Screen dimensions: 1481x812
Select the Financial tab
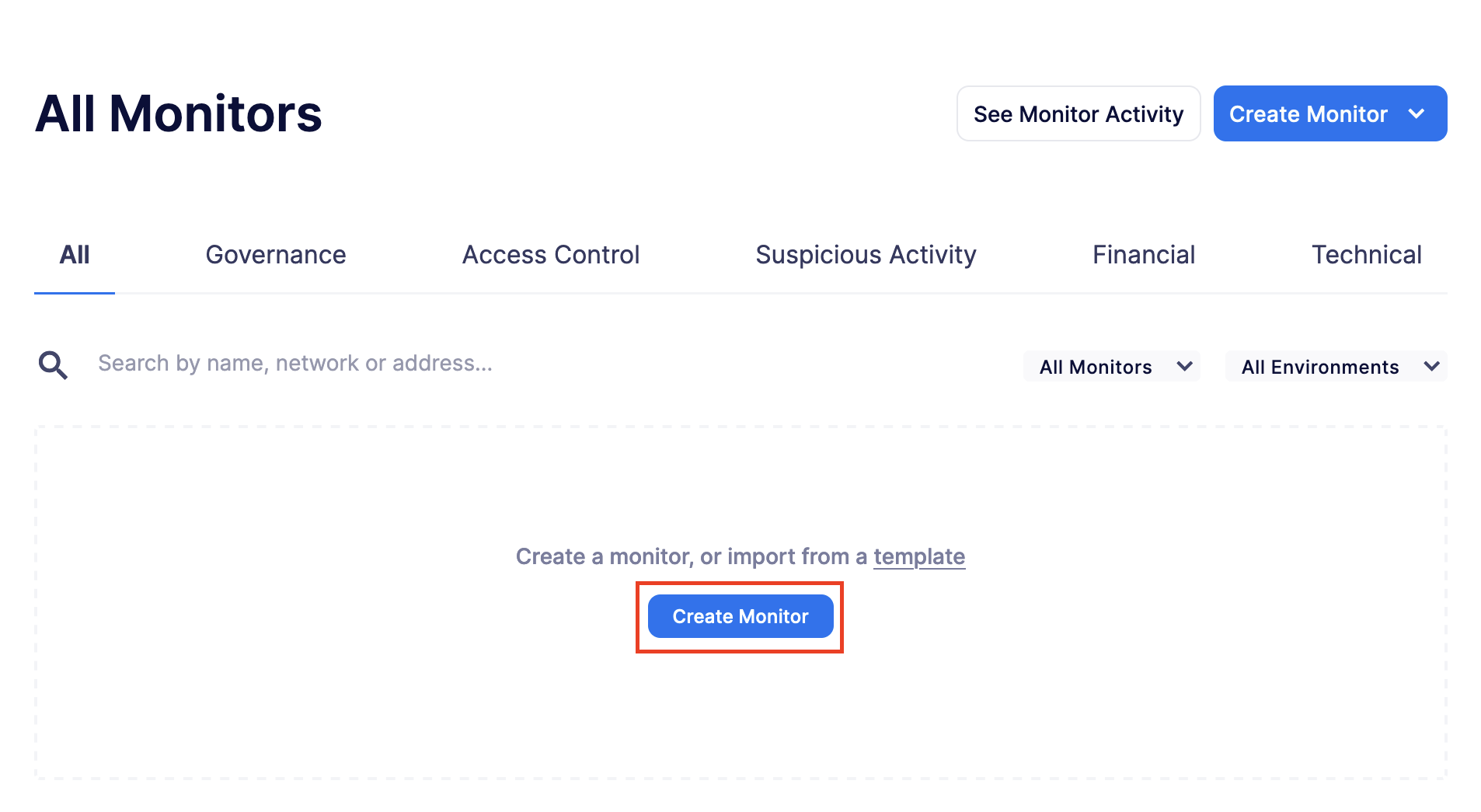(1144, 254)
